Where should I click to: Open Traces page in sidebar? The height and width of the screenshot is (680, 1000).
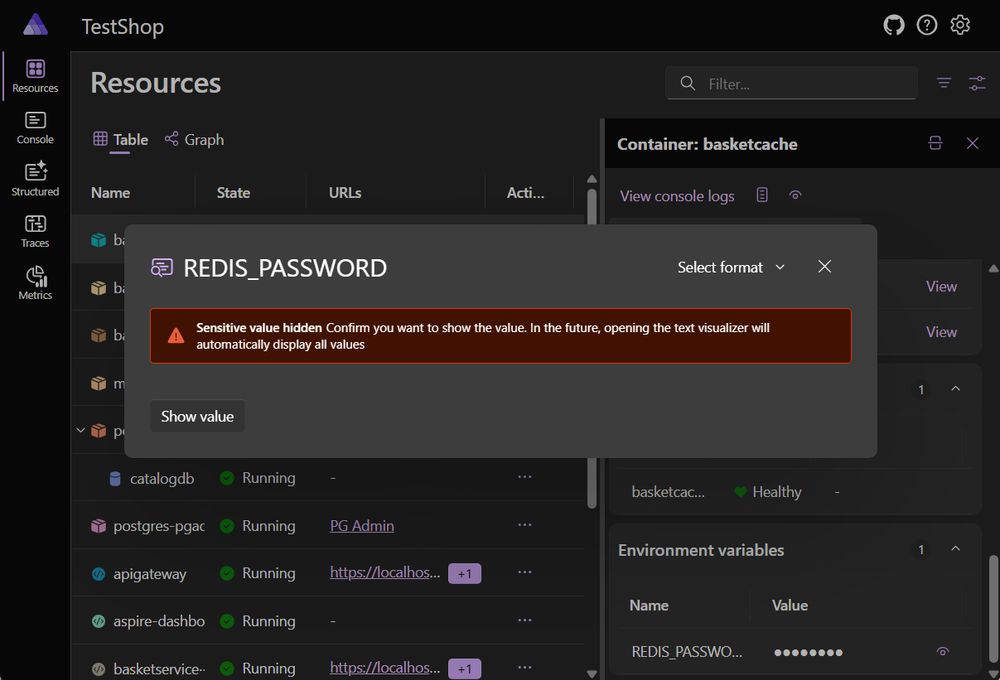click(x=35, y=231)
